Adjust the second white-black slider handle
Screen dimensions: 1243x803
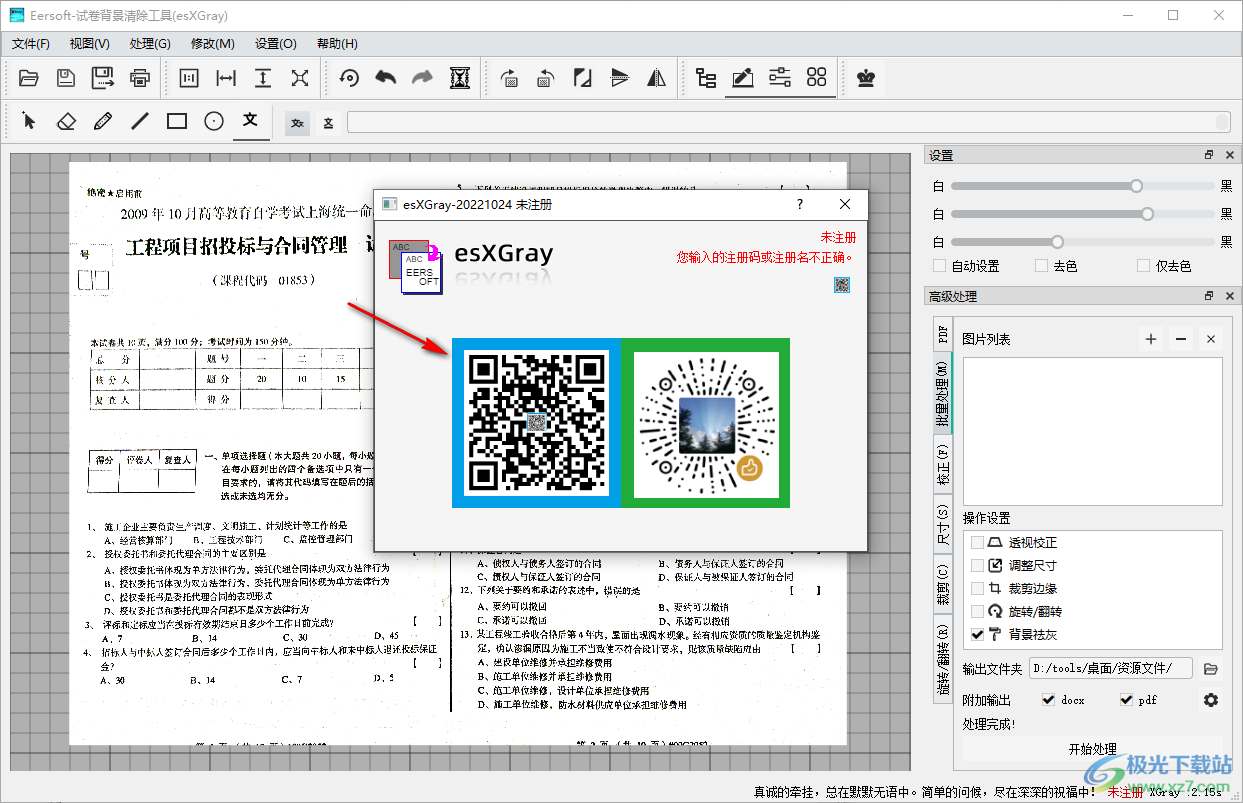pos(1147,214)
